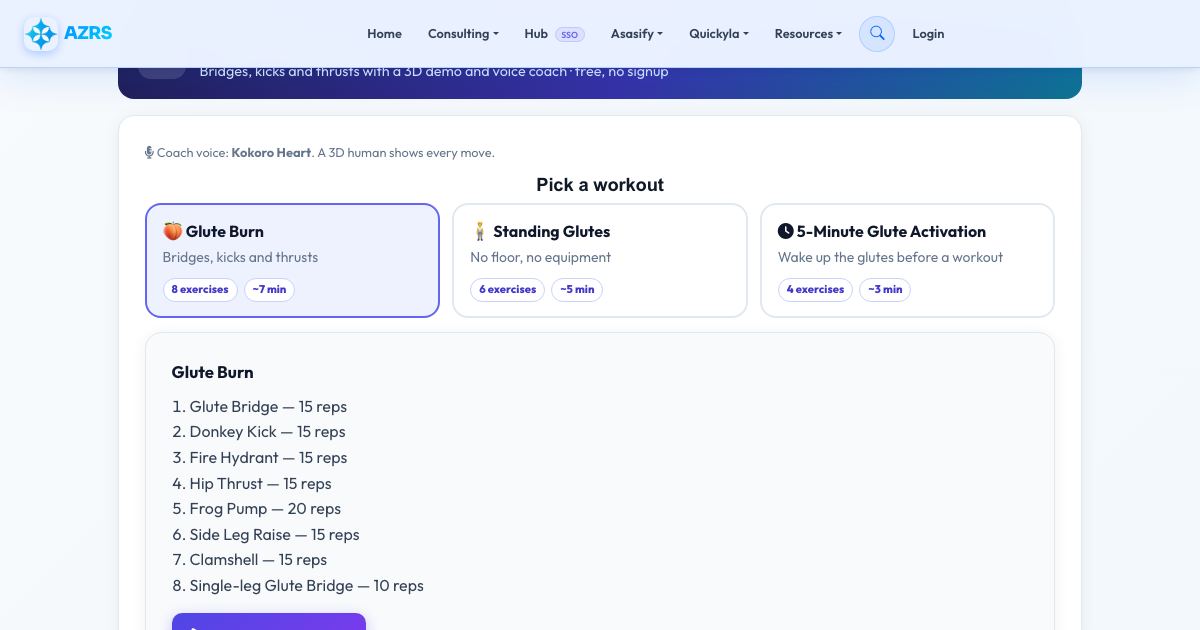Click the banner subtitle about 3D demo
The width and height of the screenshot is (1200, 630).
click(434, 72)
